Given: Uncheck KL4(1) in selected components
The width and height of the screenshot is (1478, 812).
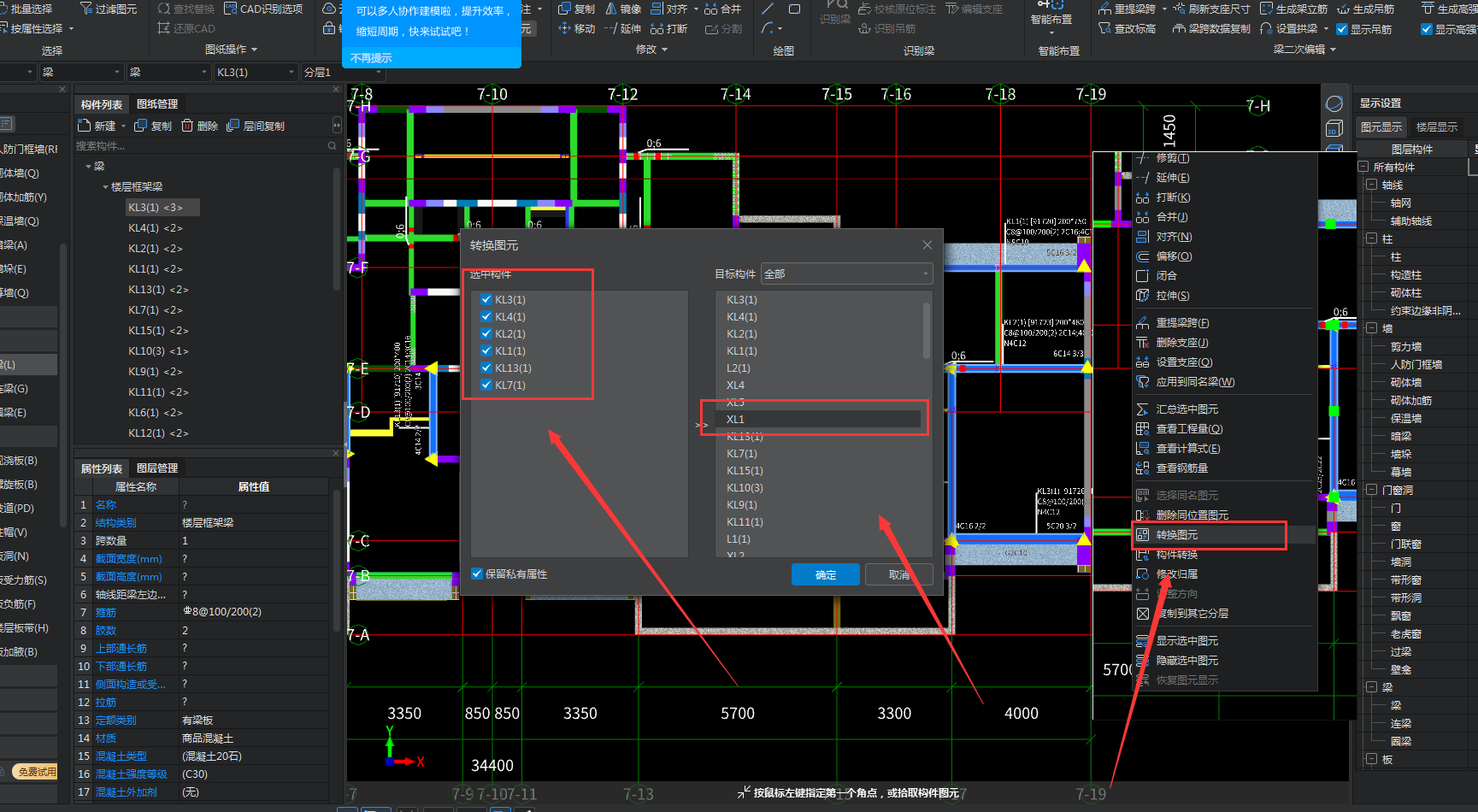Looking at the screenshot, I should coord(486,316).
